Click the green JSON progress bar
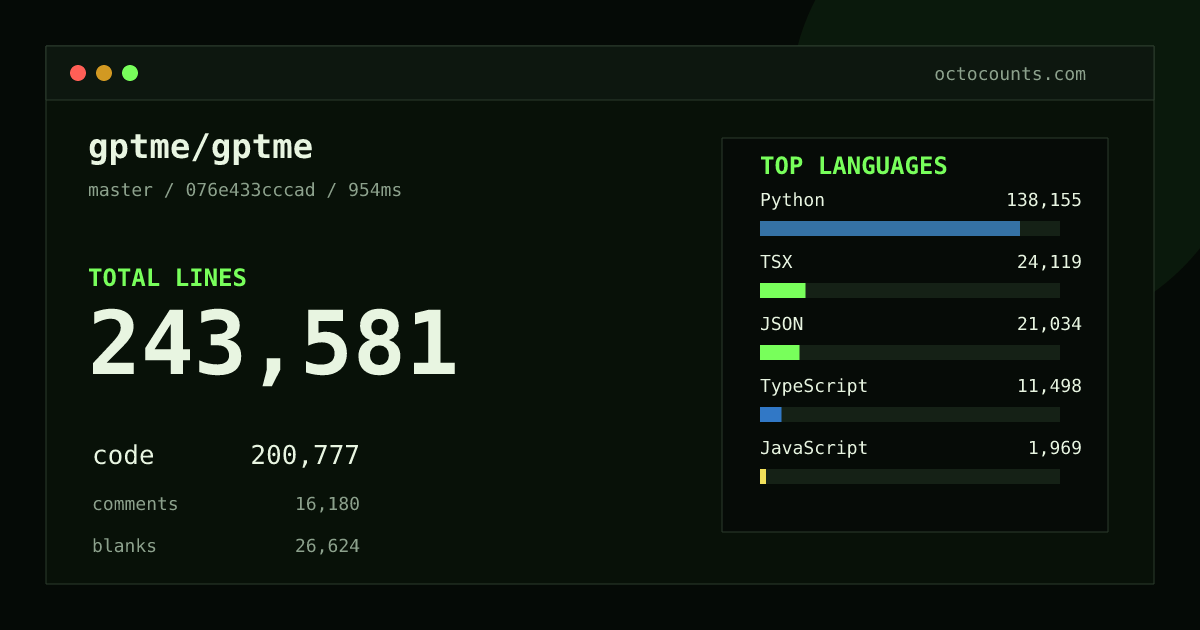Image resolution: width=1200 pixels, height=630 pixels. click(780, 352)
